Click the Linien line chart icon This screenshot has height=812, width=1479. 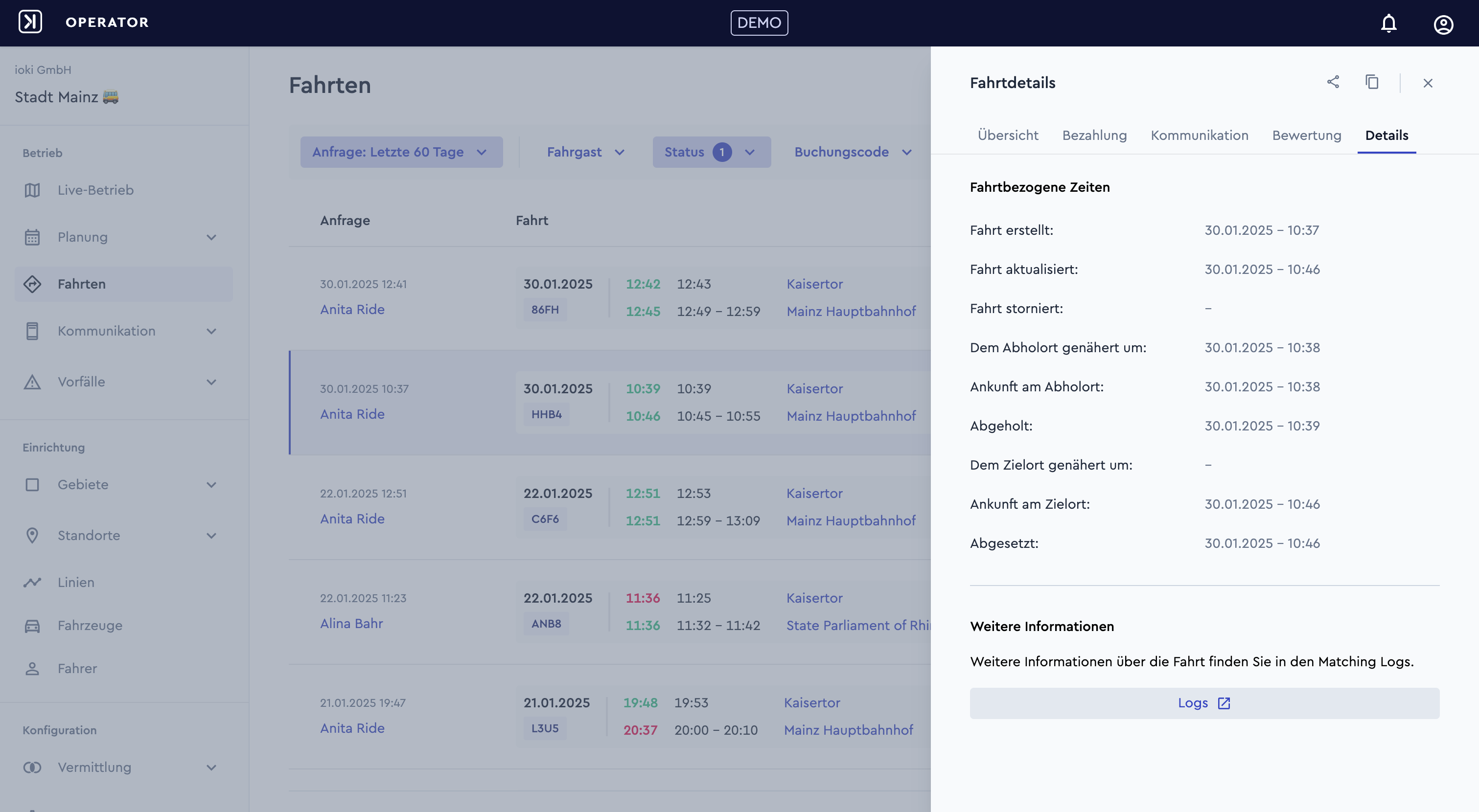(32, 582)
